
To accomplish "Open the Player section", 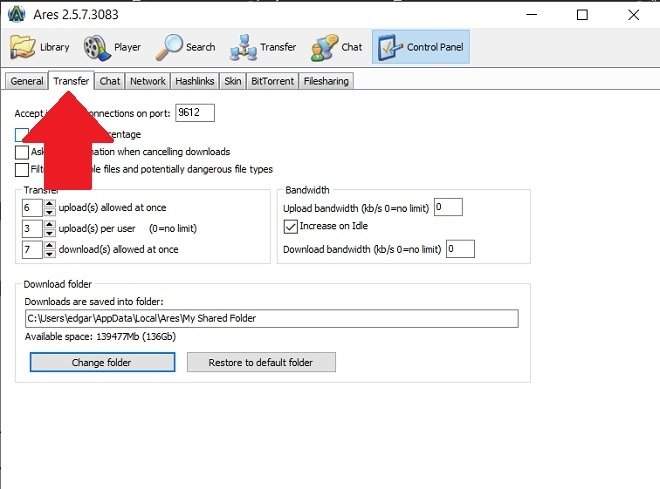I will [112, 47].
